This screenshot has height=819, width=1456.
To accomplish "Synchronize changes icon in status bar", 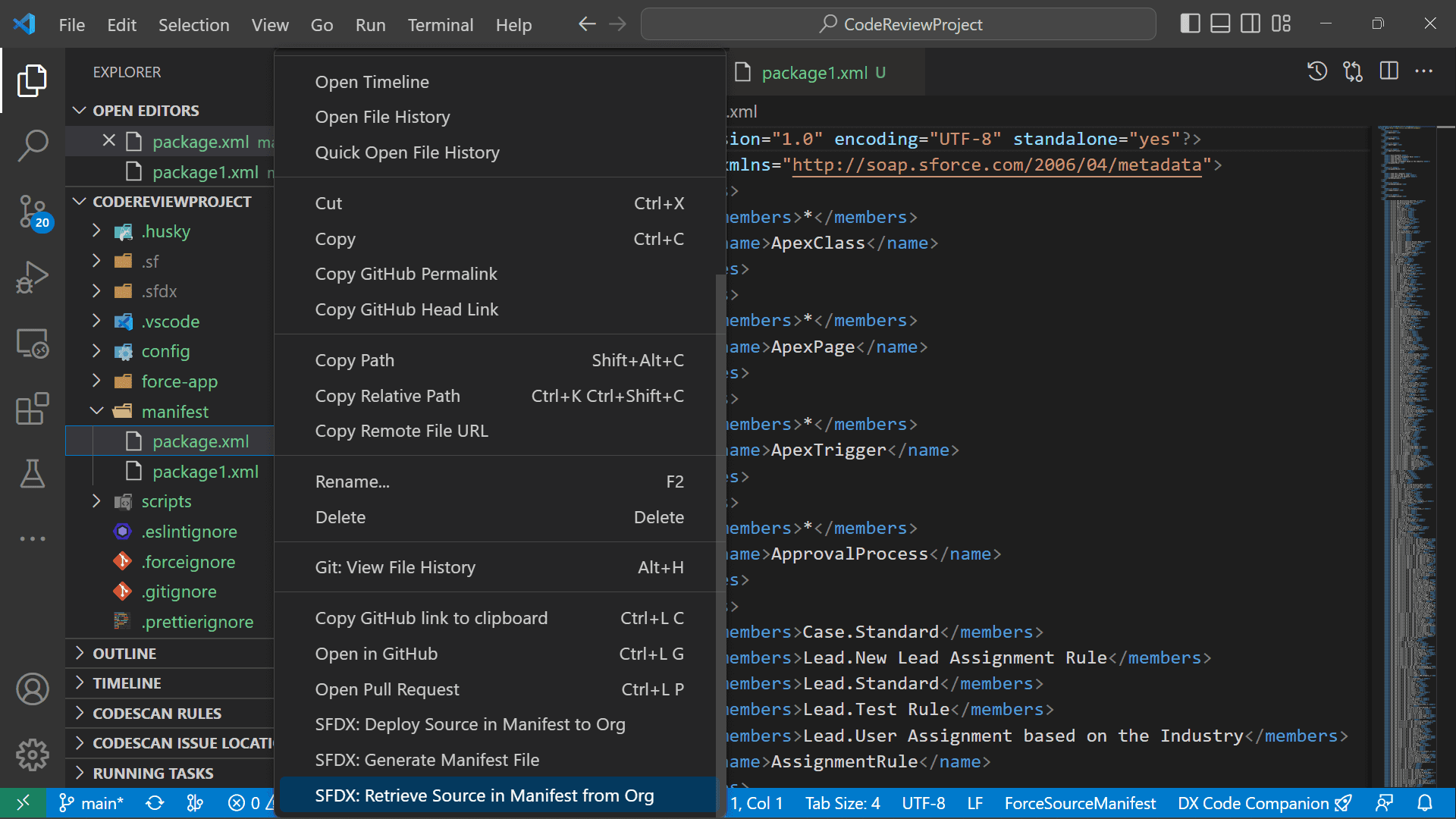I will pos(155,803).
